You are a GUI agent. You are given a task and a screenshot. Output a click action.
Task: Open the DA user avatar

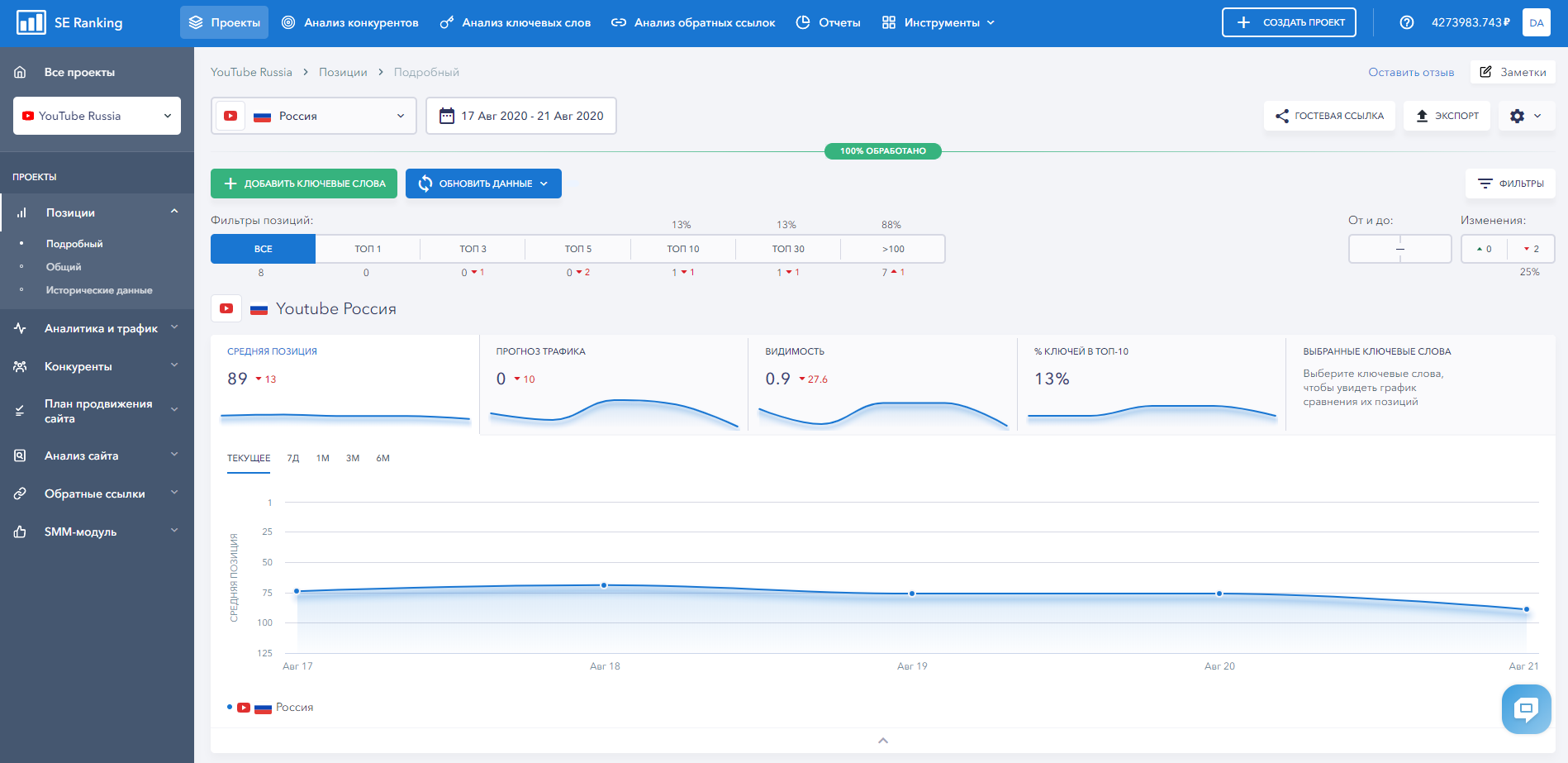tap(1537, 22)
